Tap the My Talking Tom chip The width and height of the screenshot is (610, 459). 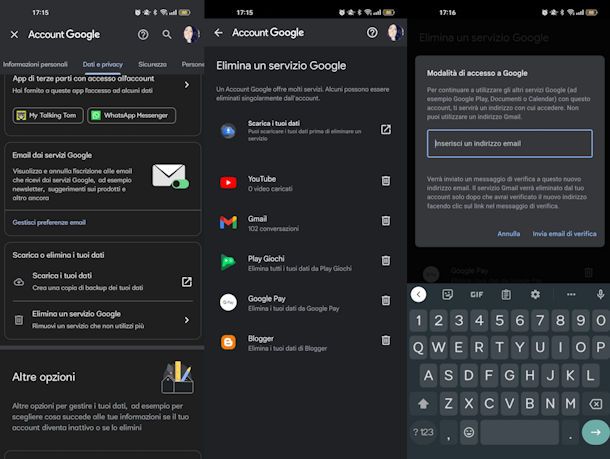point(48,116)
